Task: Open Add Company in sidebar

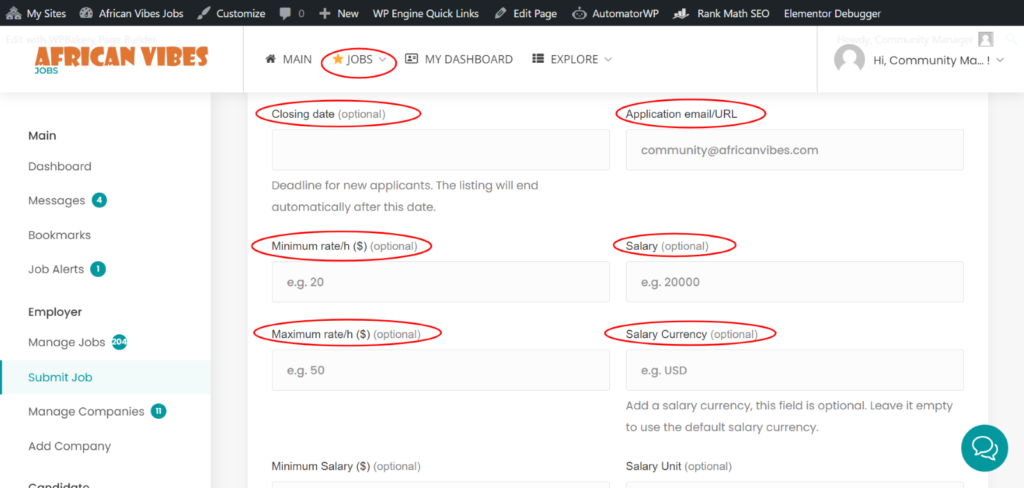Action: [x=69, y=446]
